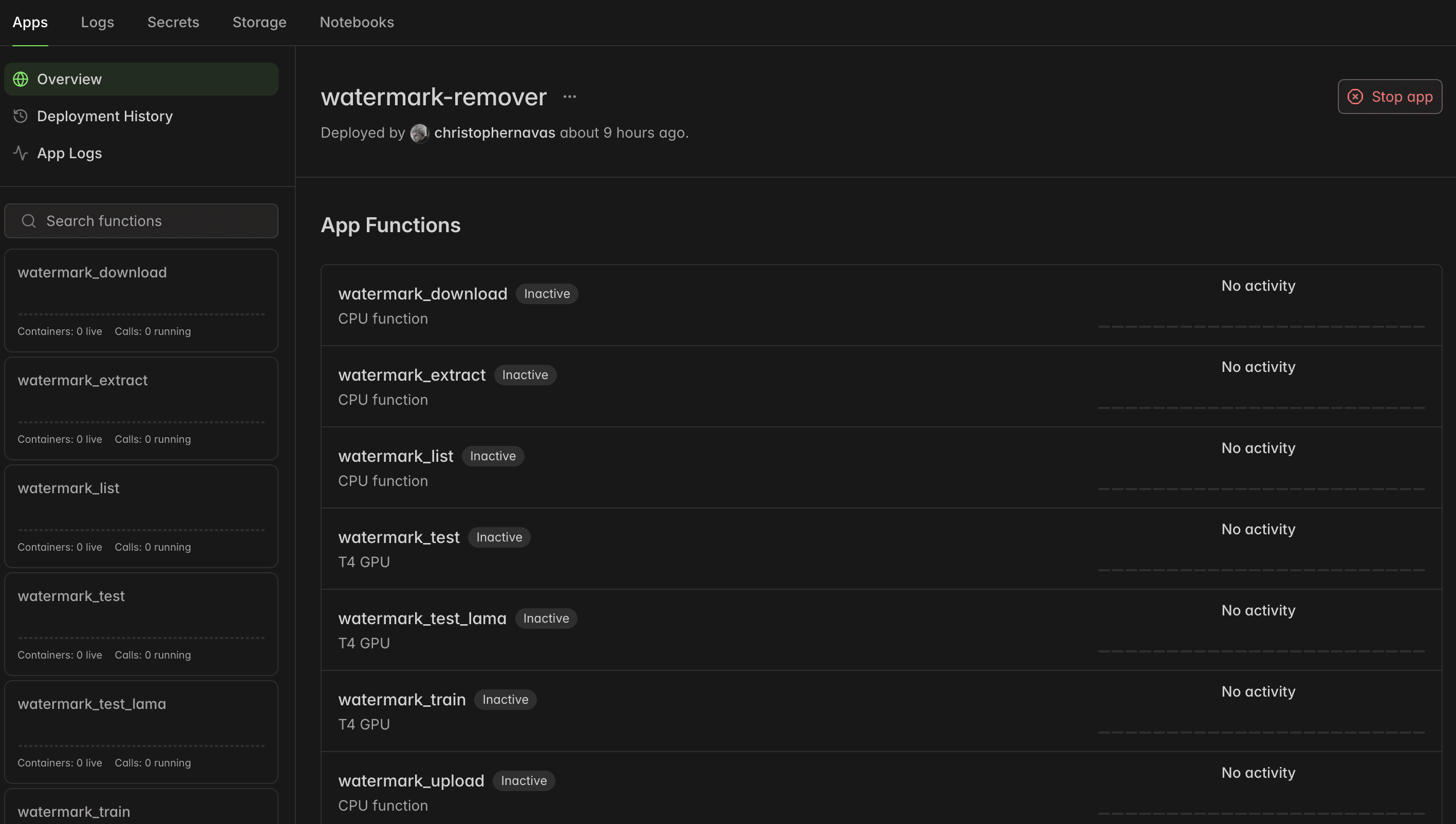
Task: Open watermark_upload function row
Action: tap(411, 781)
